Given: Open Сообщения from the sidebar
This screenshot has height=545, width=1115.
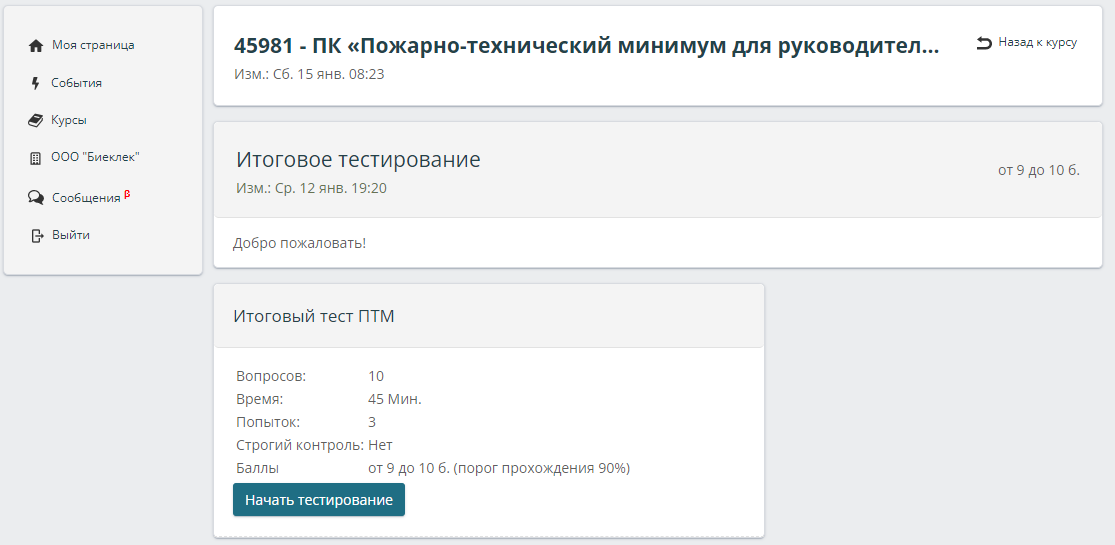Looking at the screenshot, I should [86, 198].
